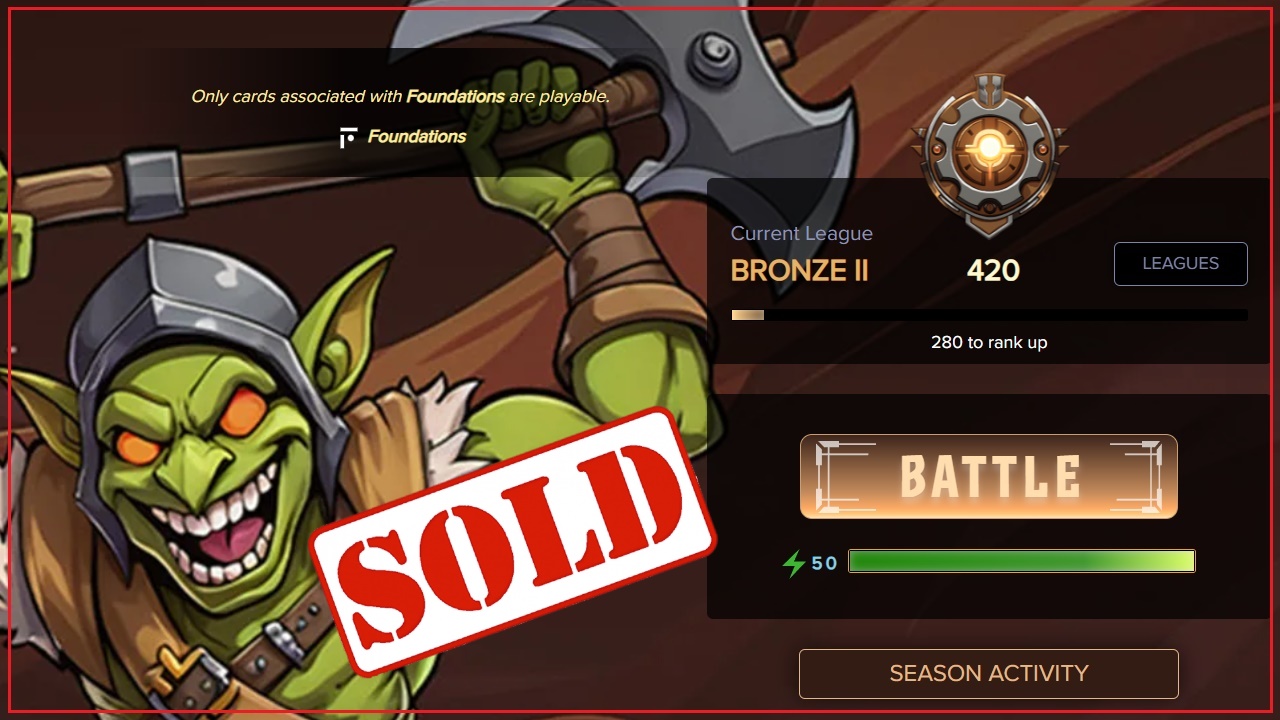
Task: Click the Current League label
Action: [x=802, y=233]
